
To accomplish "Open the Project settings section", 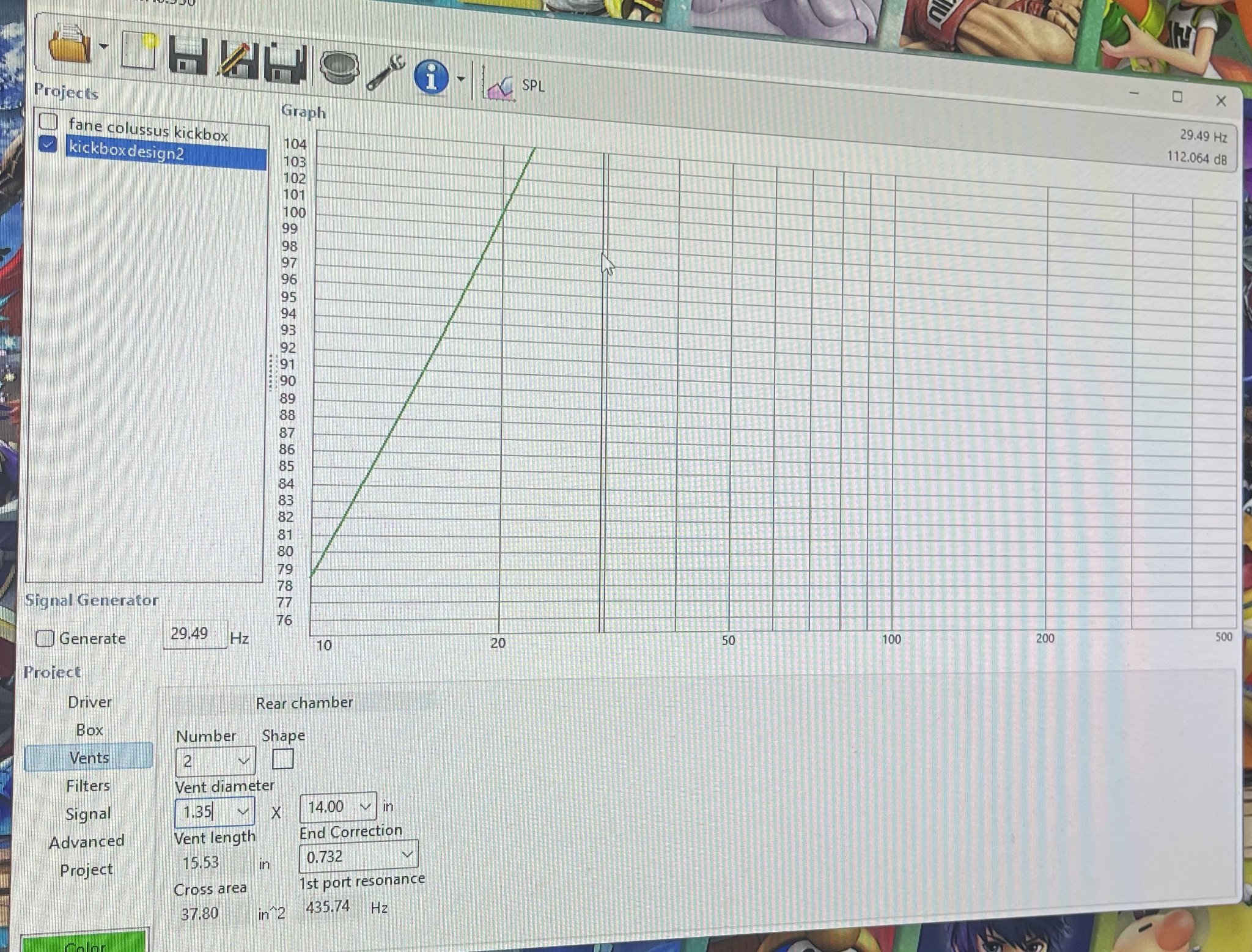I will tap(86, 869).
